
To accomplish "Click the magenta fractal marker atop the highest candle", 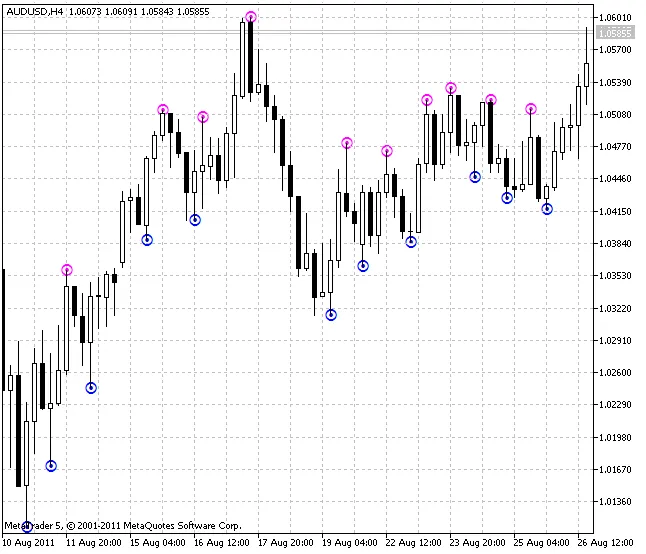I will click(250, 17).
